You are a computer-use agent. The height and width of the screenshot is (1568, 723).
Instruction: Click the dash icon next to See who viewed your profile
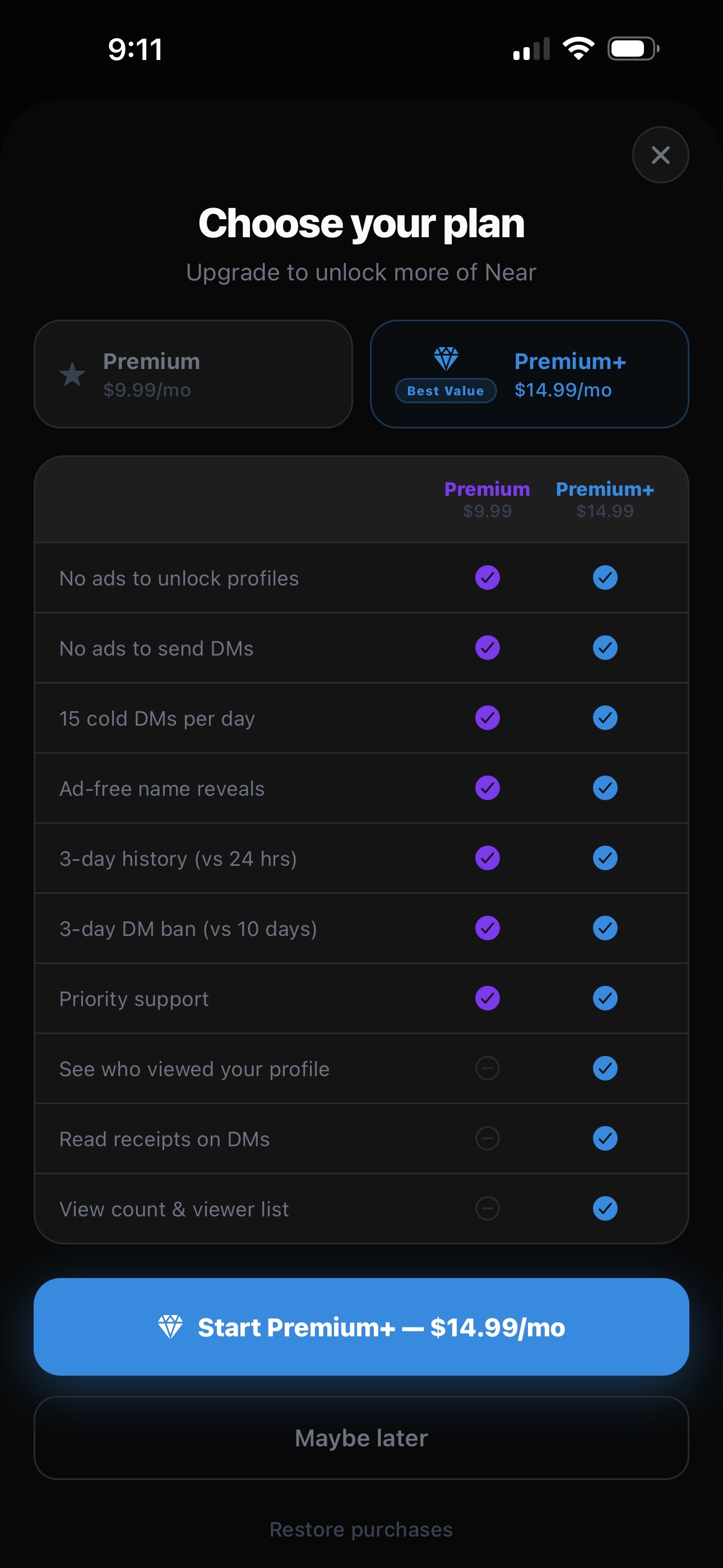(x=487, y=1068)
